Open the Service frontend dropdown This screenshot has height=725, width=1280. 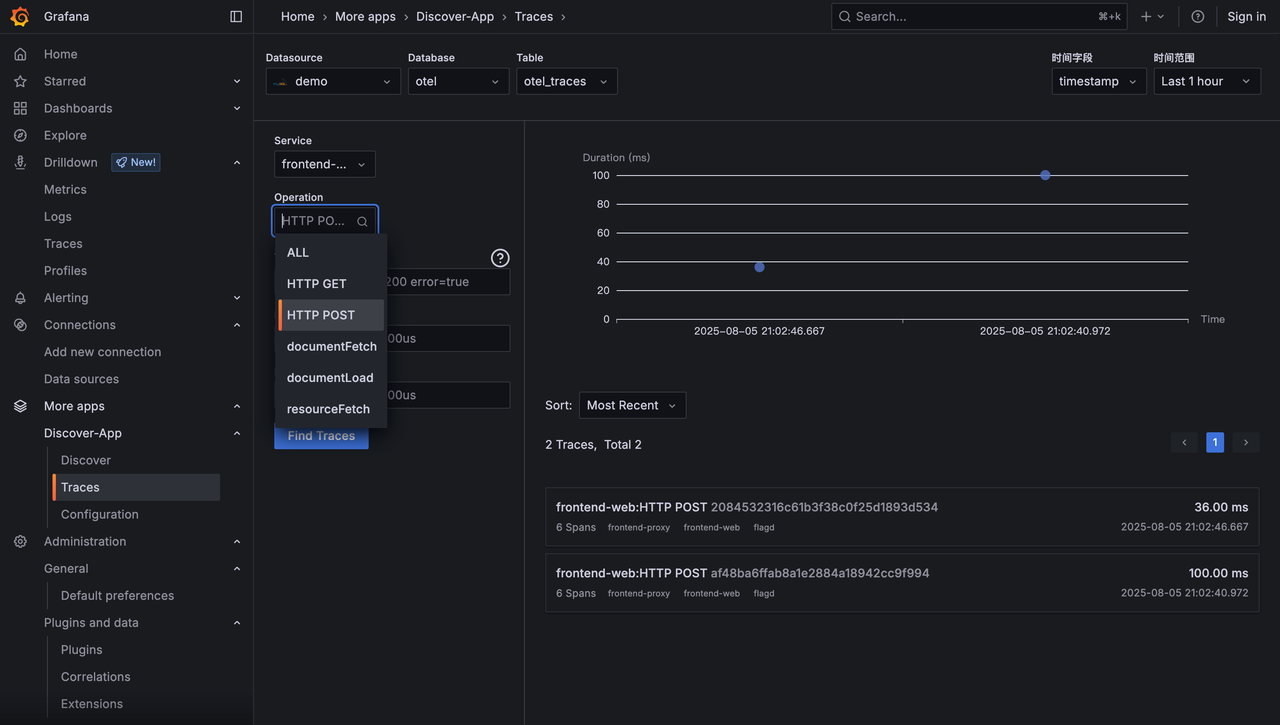point(325,164)
